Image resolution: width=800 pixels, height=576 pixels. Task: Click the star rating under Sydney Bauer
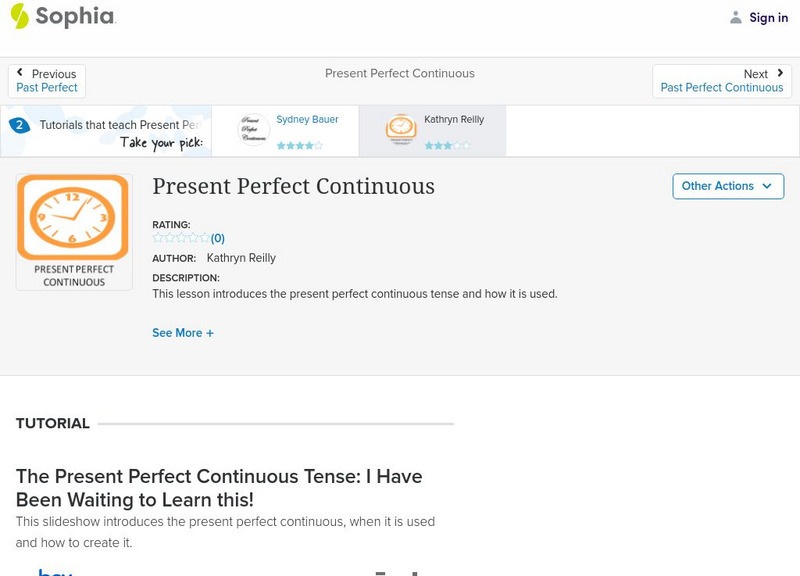299,145
